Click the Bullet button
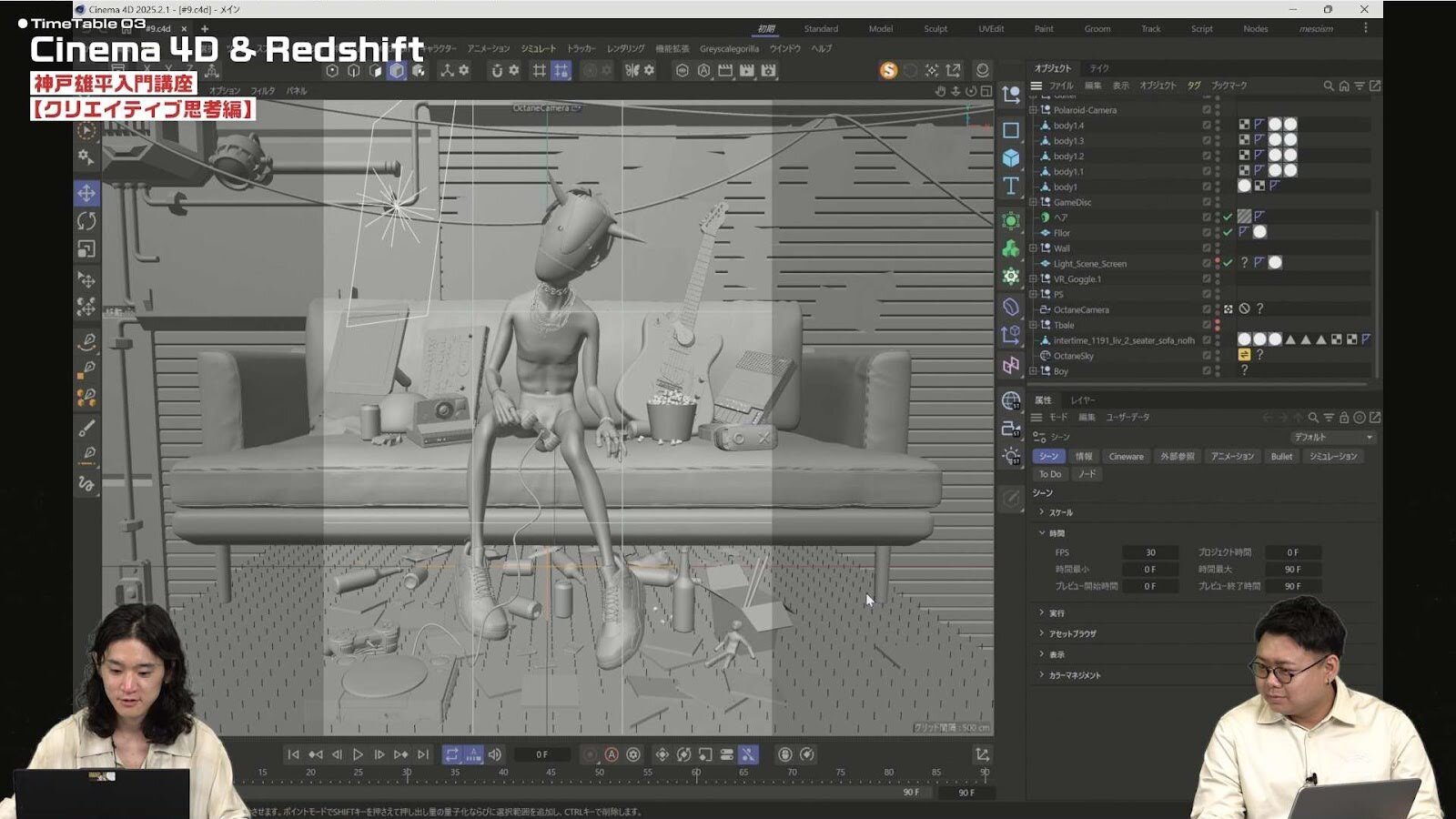1456x819 pixels. (1281, 457)
